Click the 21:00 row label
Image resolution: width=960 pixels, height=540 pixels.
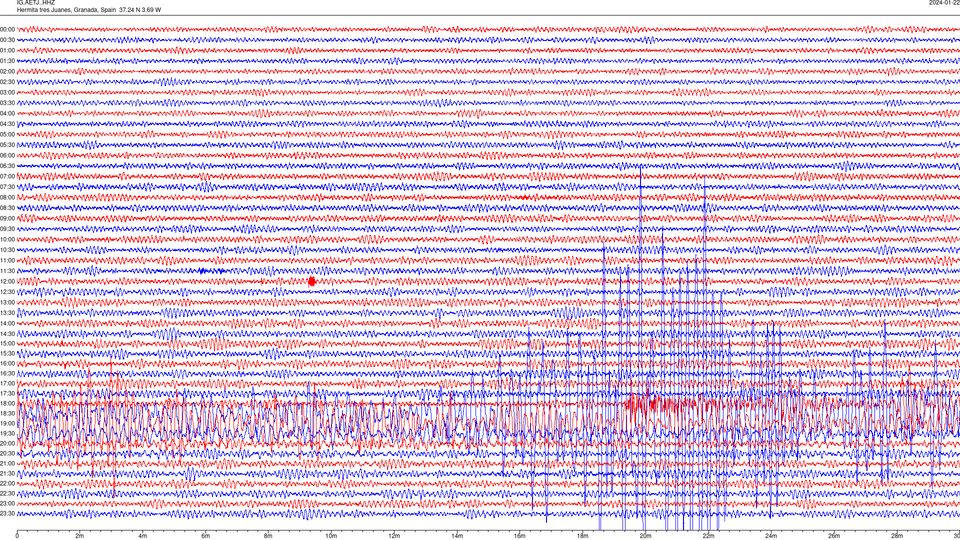tap(7, 463)
